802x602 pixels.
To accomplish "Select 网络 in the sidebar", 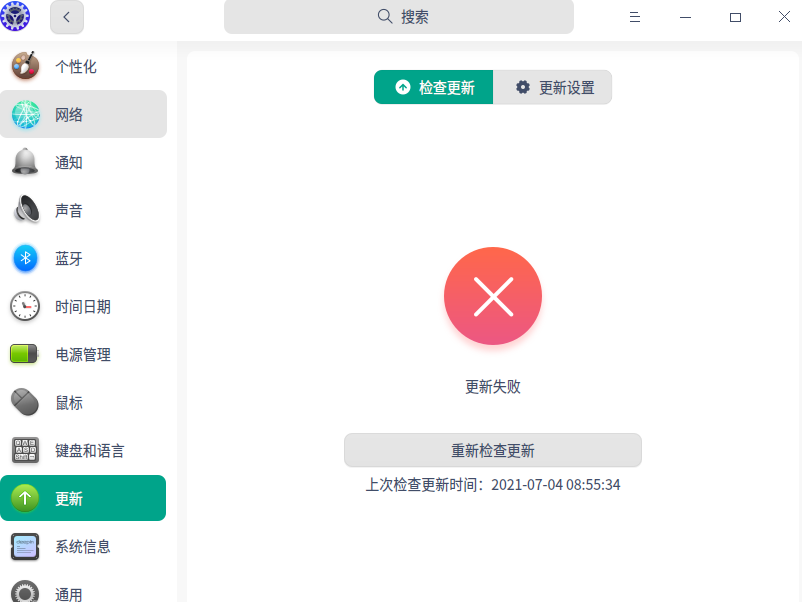I will click(69, 115).
